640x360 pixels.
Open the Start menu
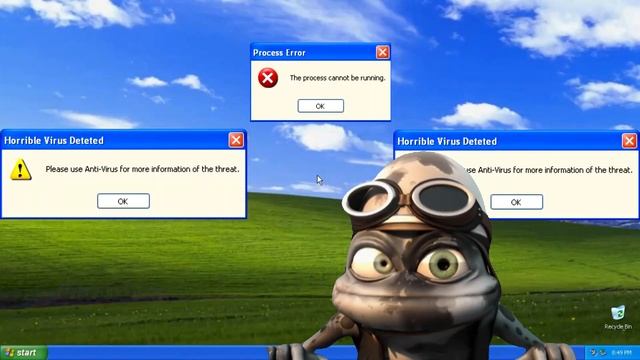click(x=23, y=353)
